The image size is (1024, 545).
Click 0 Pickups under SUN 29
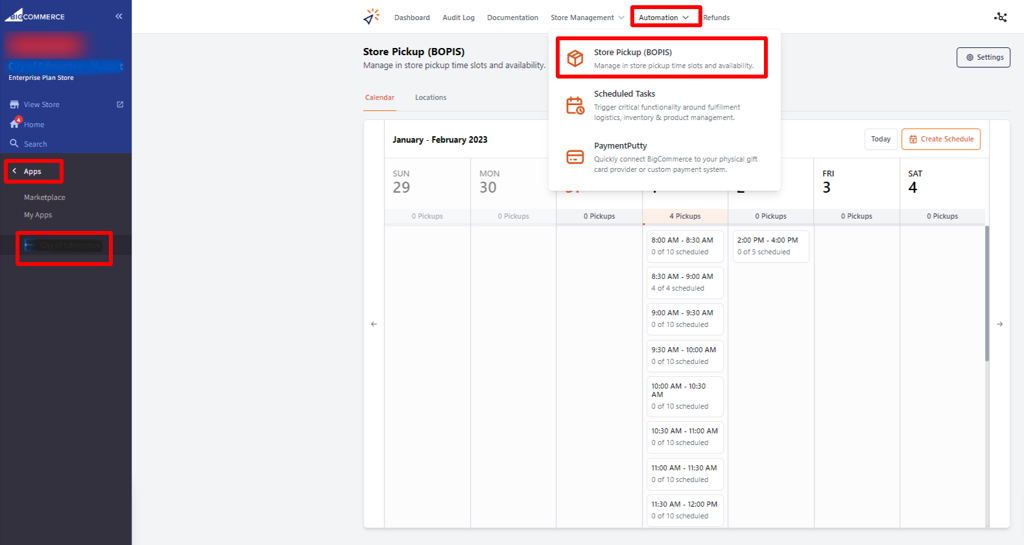427,216
